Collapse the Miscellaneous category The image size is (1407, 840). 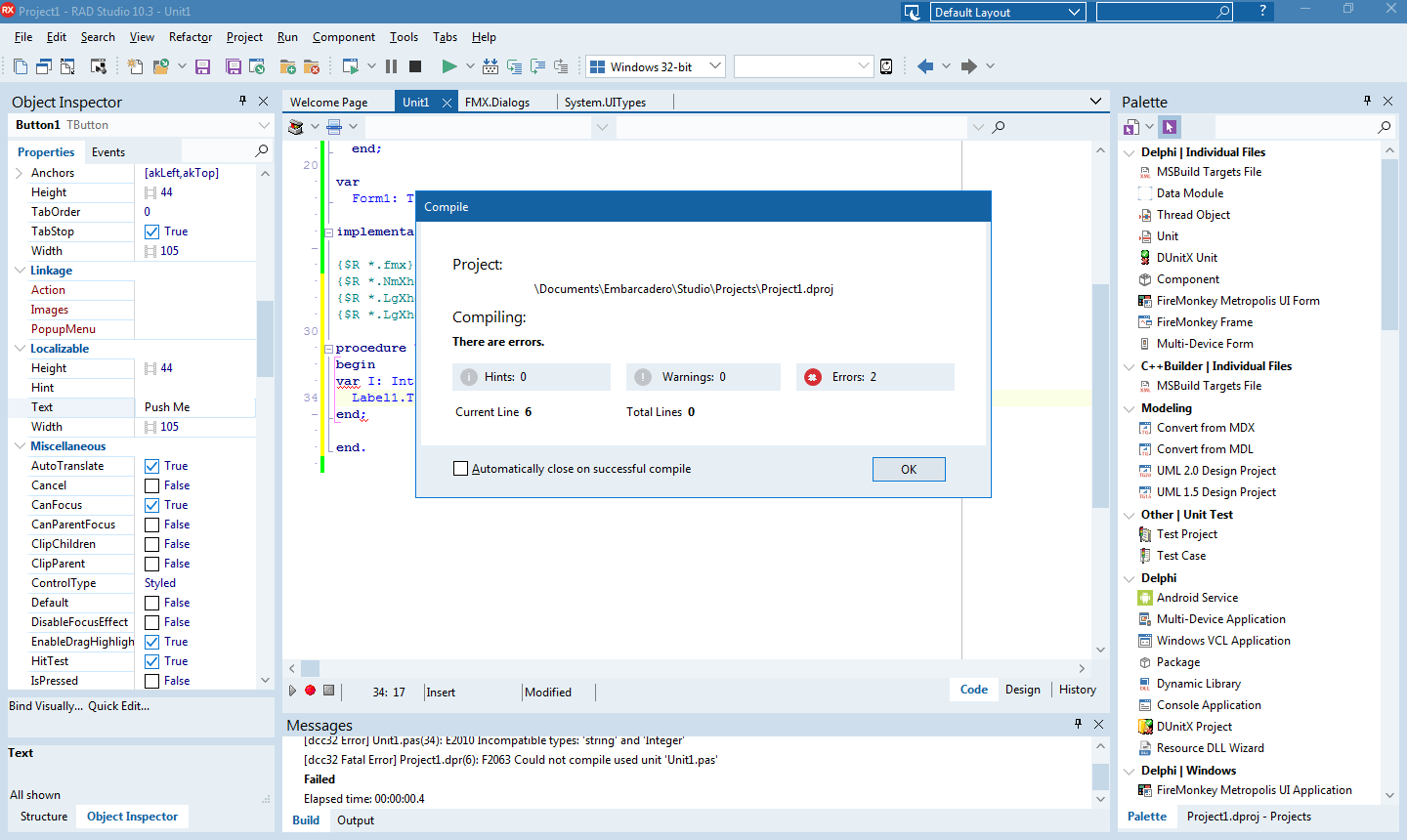20,446
